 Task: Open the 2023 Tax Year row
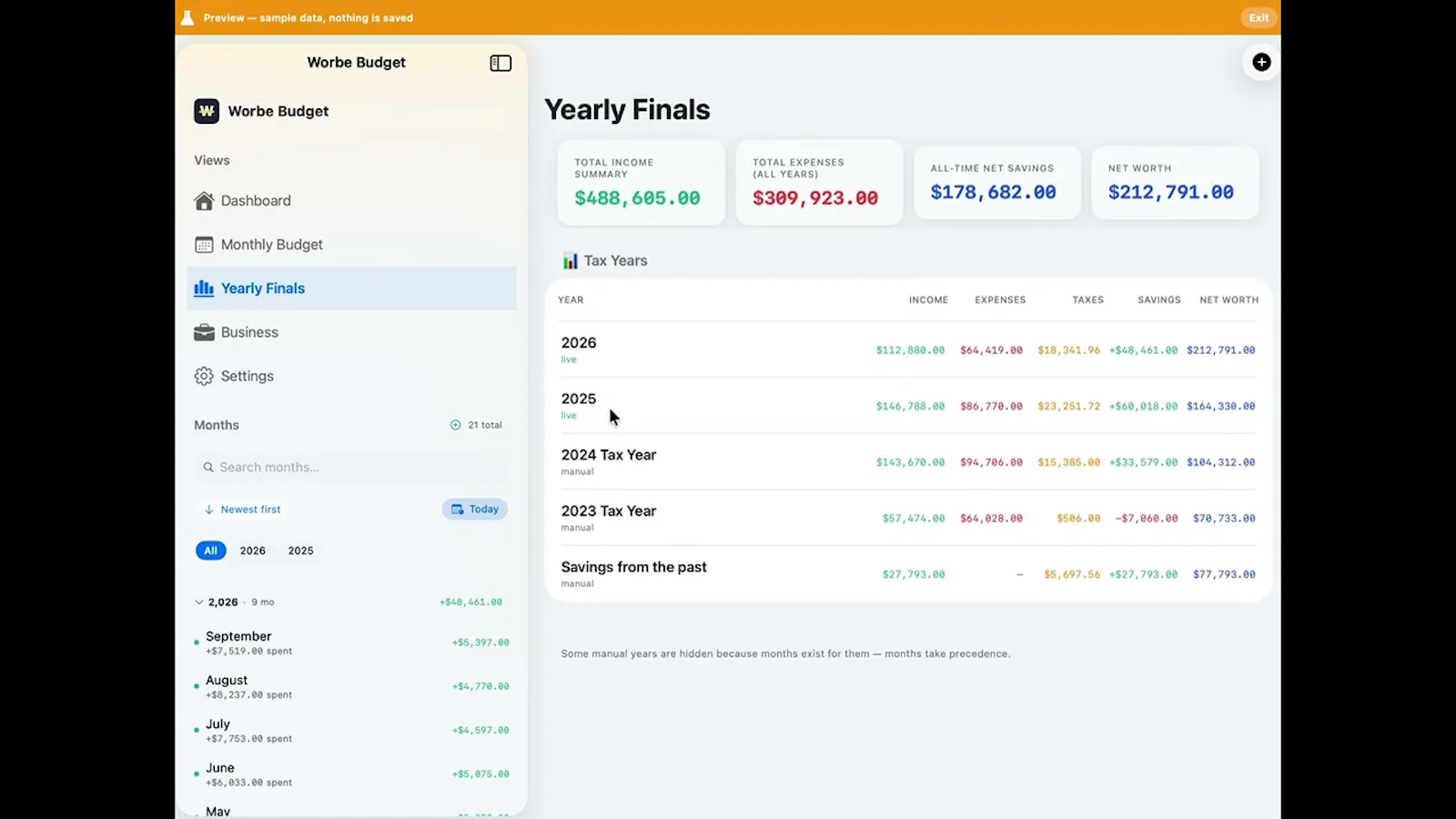click(x=908, y=519)
